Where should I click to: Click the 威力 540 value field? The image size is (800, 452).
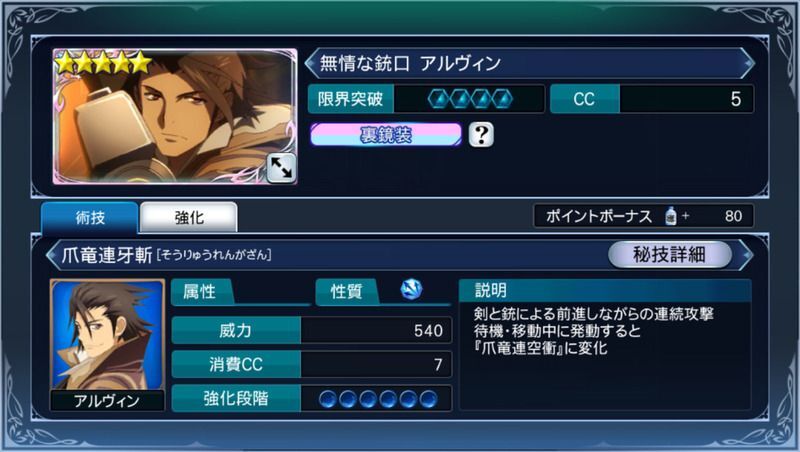[376, 330]
